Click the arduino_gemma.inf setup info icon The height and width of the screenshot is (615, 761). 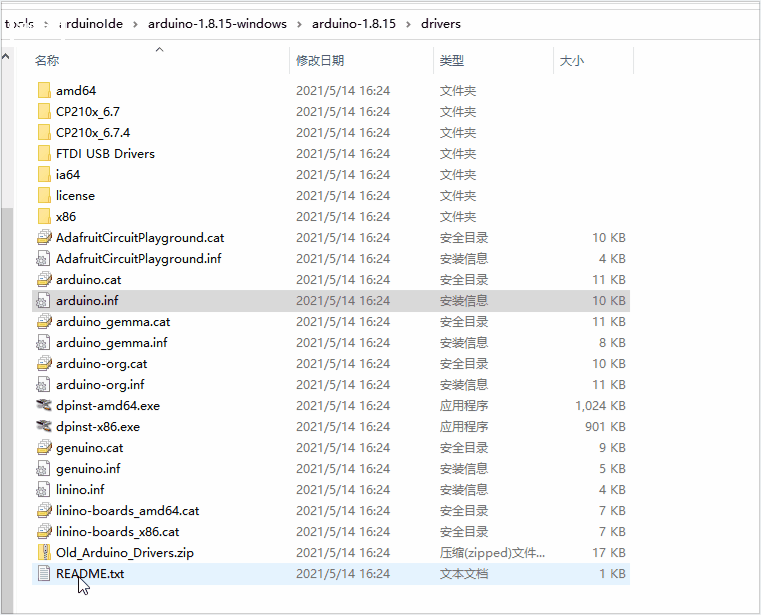click(43, 343)
